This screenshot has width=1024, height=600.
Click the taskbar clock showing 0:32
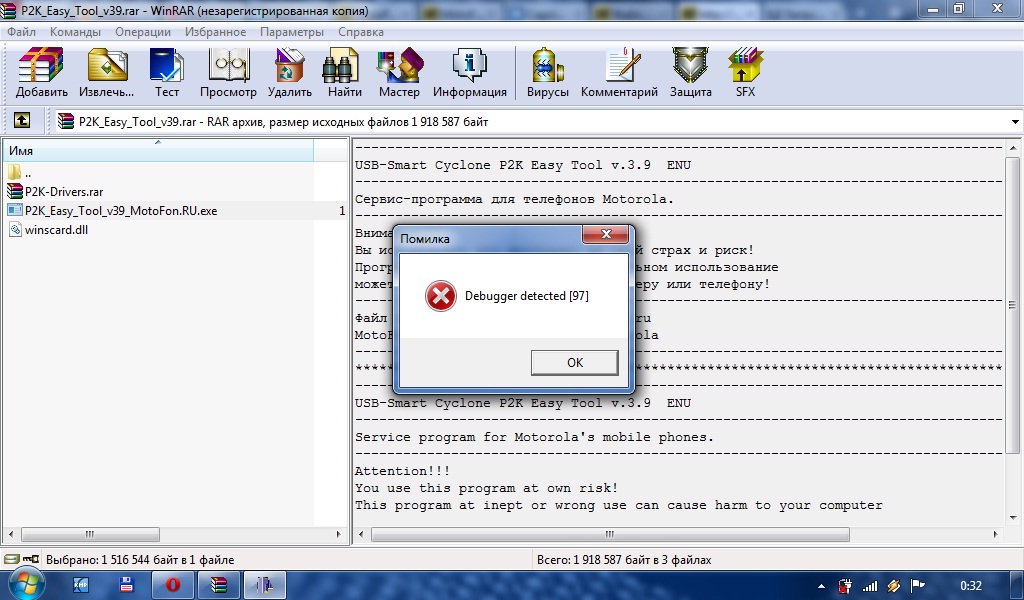(x=970, y=586)
